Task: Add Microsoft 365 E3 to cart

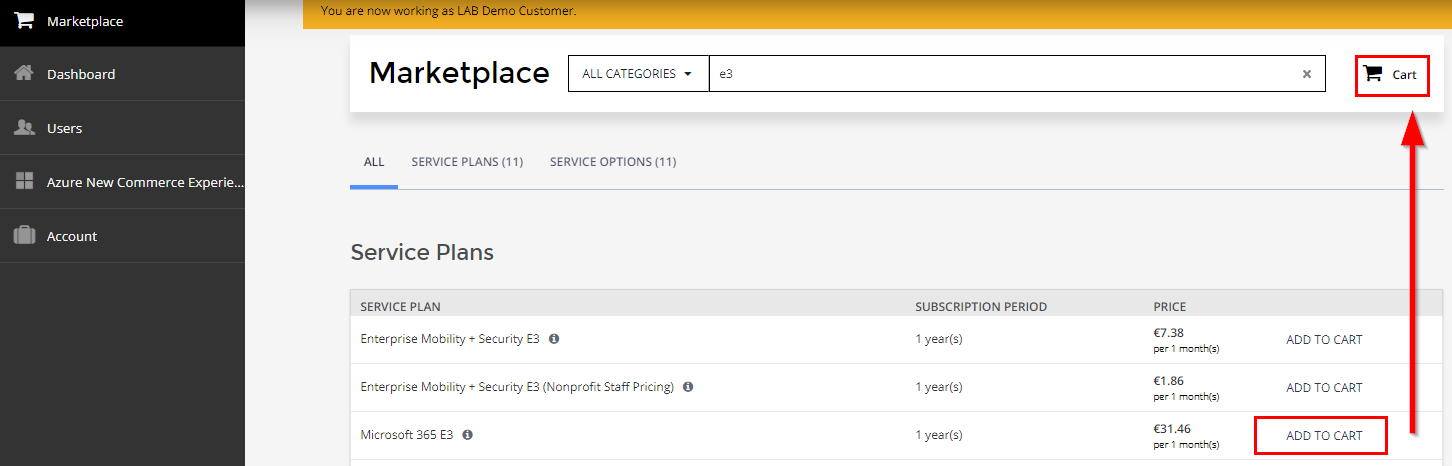Action: click(x=1324, y=436)
